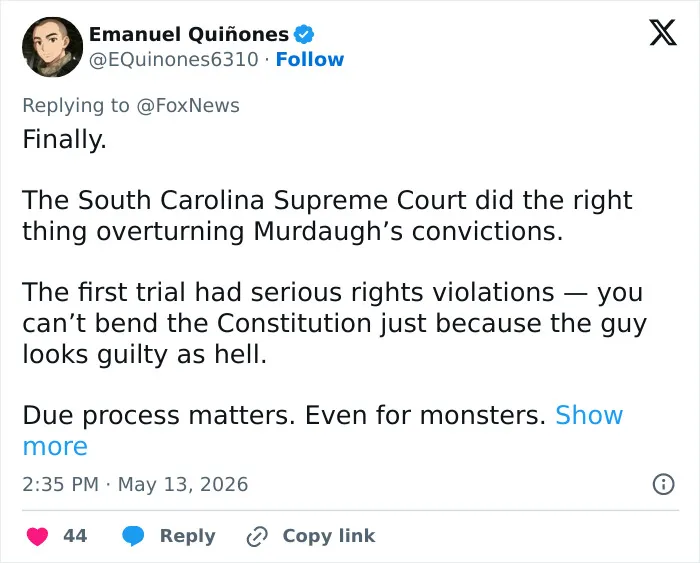The image size is (700, 563).
Task: Click the Emanuel Quiñones display name
Action: [x=189, y=34]
